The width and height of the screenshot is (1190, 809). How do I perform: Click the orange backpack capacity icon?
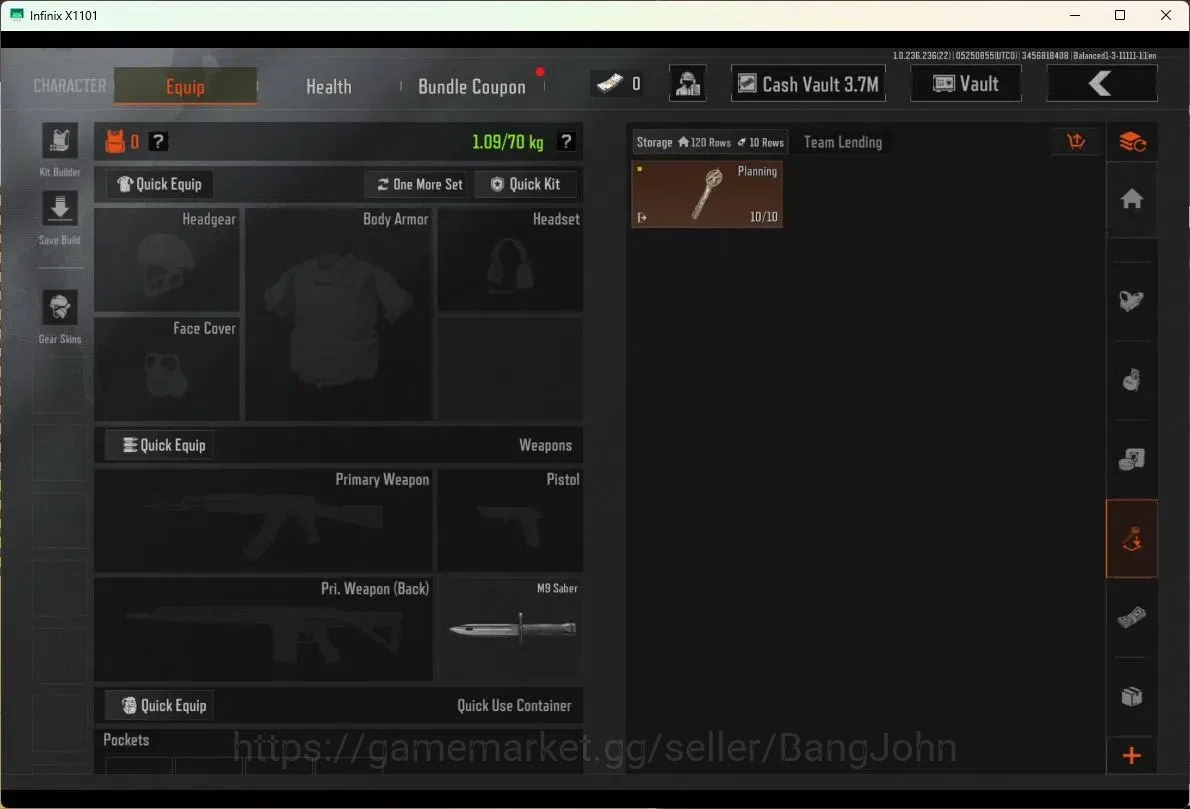pos(115,141)
